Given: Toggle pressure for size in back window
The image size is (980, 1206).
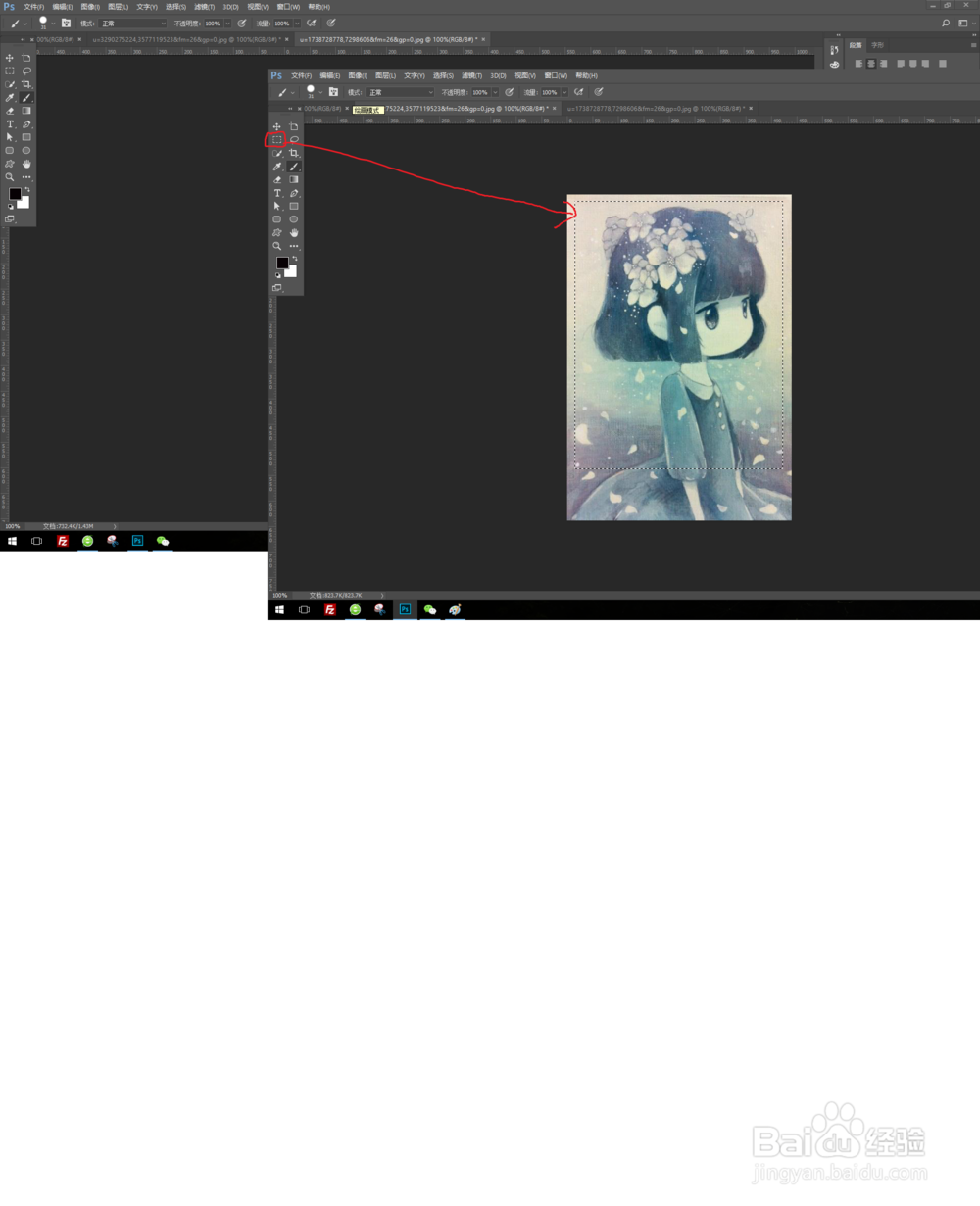Looking at the screenshot, I should [330, 24].
